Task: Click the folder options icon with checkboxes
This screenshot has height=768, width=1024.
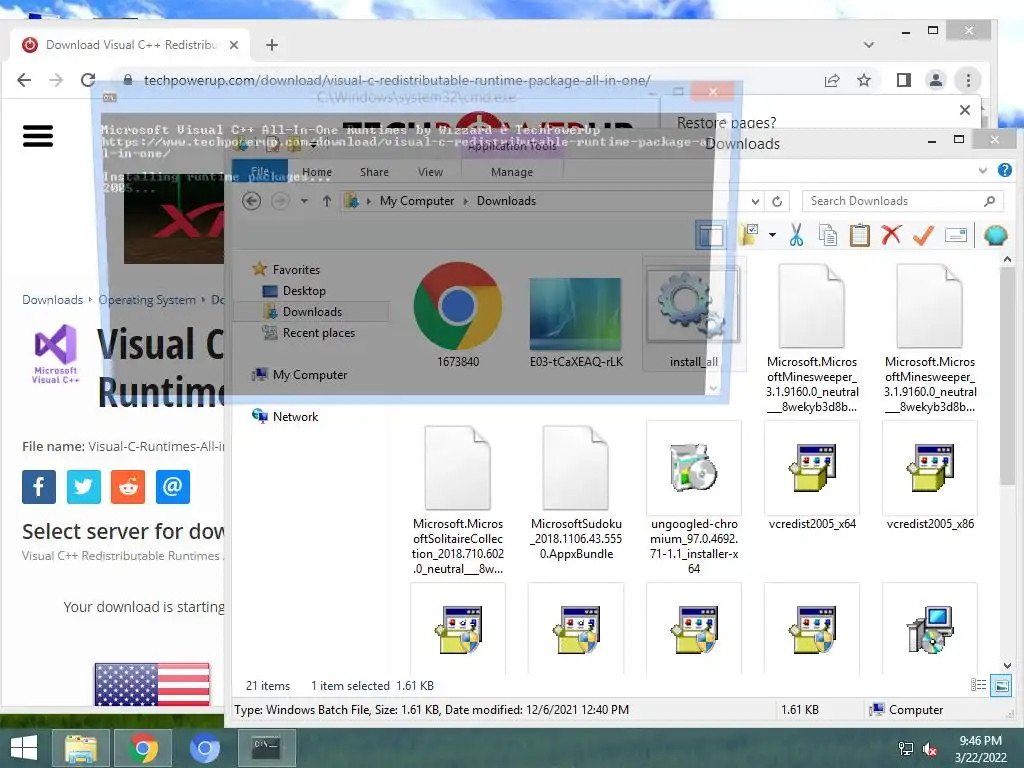Action: [748, 235]
